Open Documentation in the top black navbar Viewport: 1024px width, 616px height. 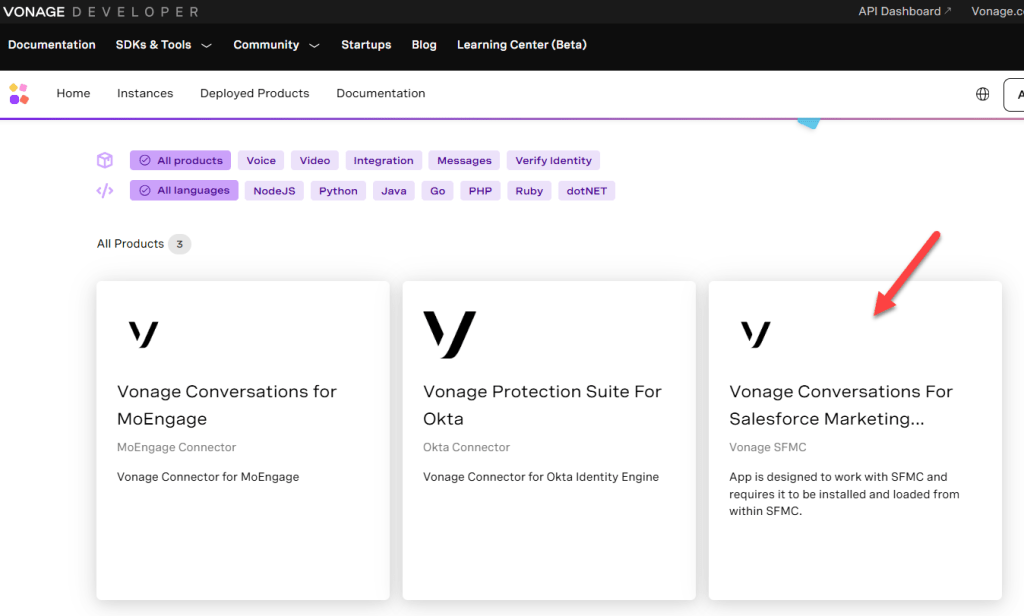pyautogui.click(x=52, y=45)
